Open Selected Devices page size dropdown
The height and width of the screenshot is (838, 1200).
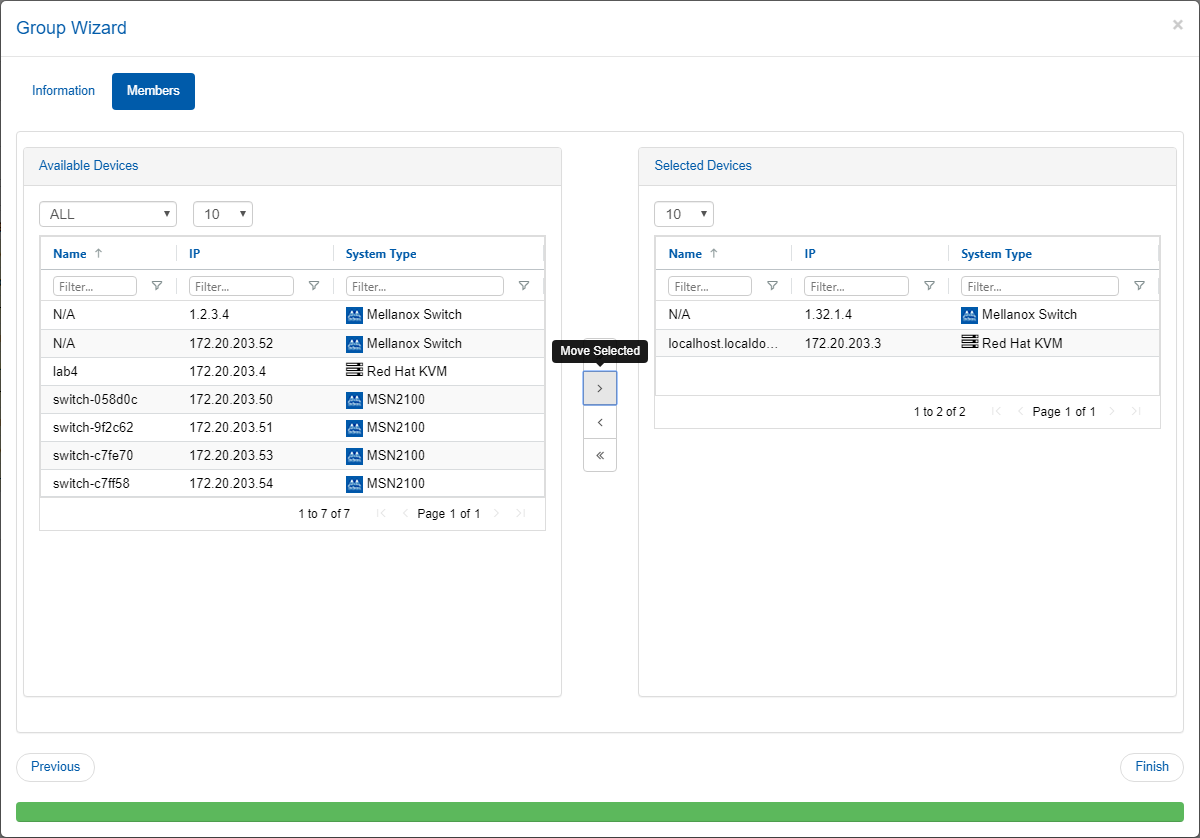(x=684, y=214)
